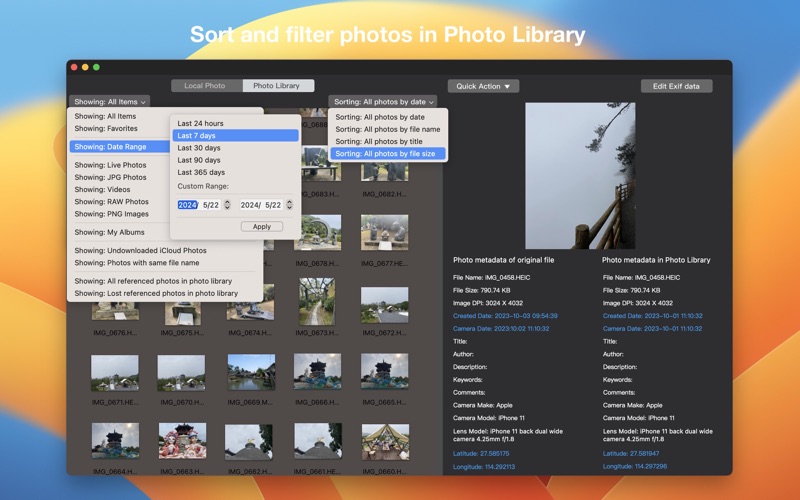The height and width of the screenshot is (500, 800).
Task: Select Sorting: All photos by file size
Action: tap(388, 154)
